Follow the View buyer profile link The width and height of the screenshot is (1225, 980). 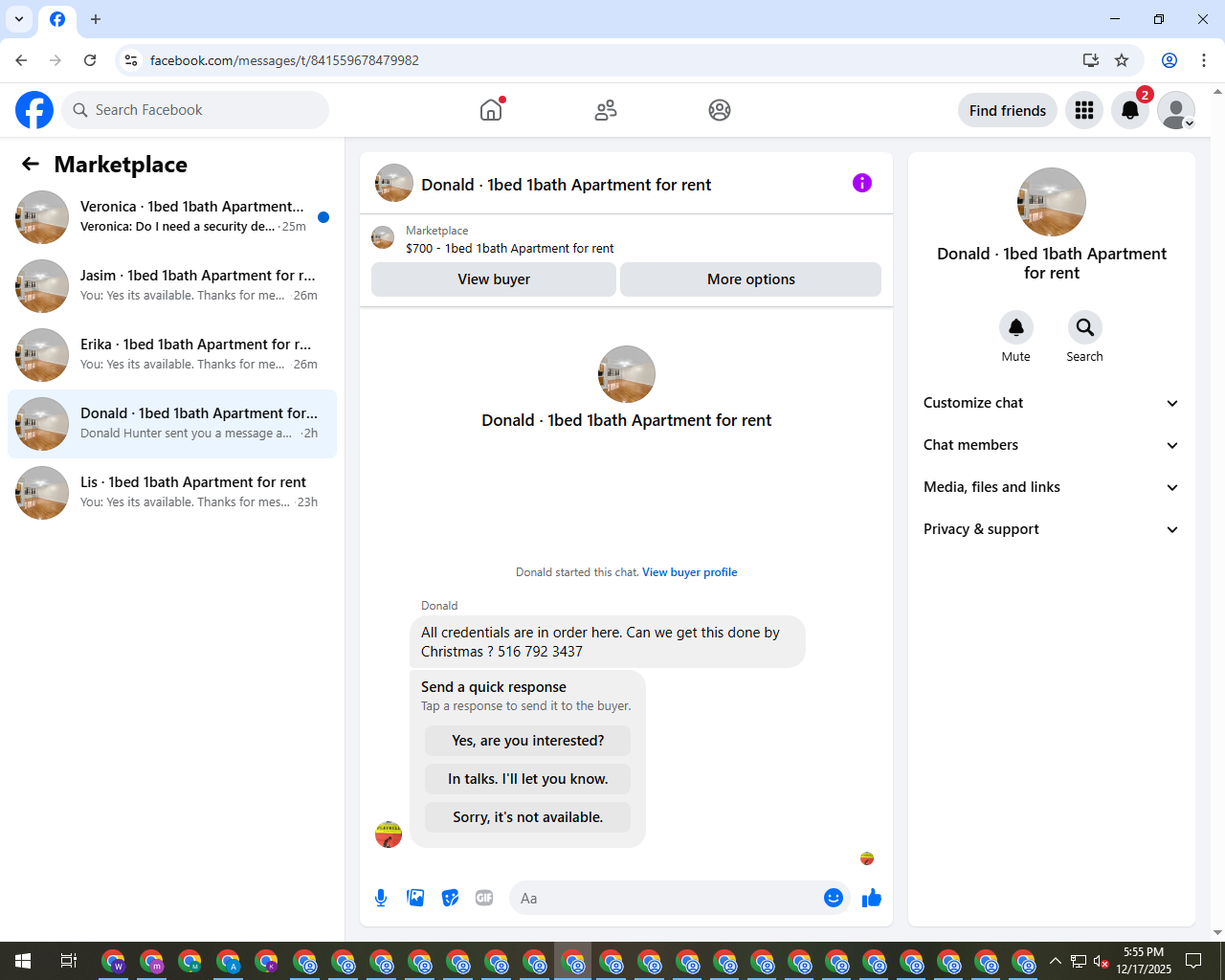coord(689,572)
